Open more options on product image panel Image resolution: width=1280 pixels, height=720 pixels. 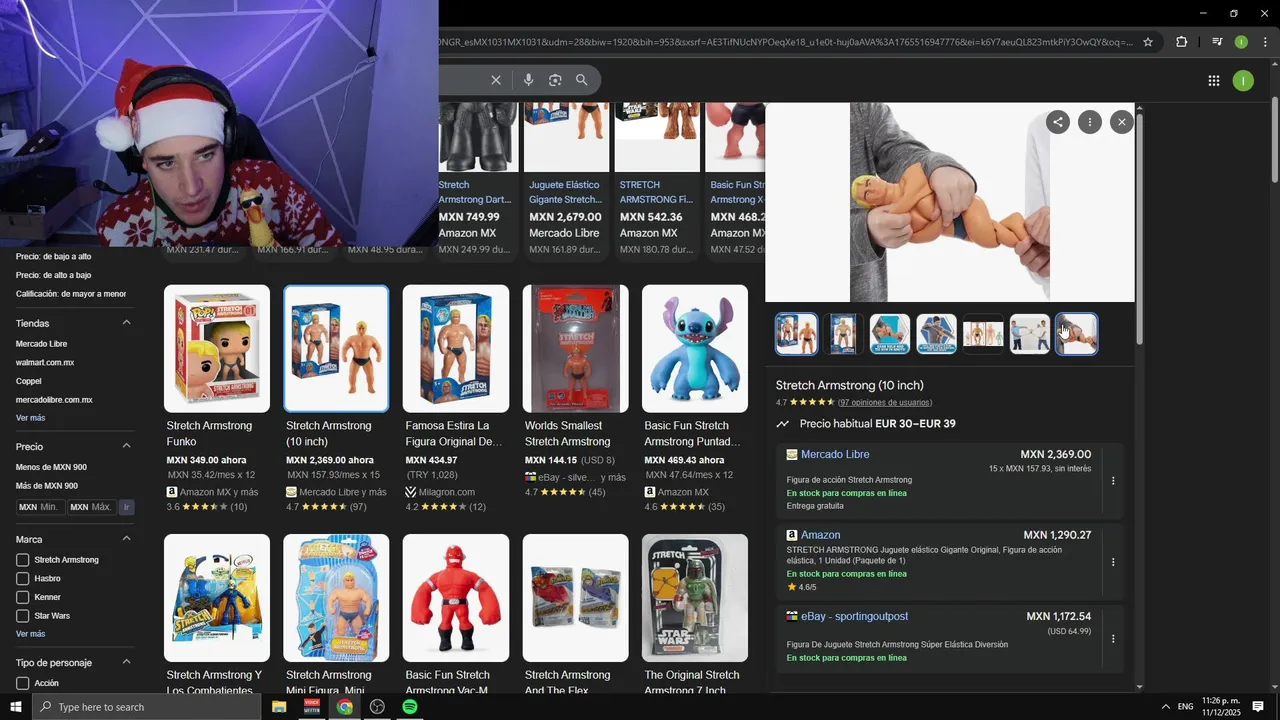[x=1089, y=122]
